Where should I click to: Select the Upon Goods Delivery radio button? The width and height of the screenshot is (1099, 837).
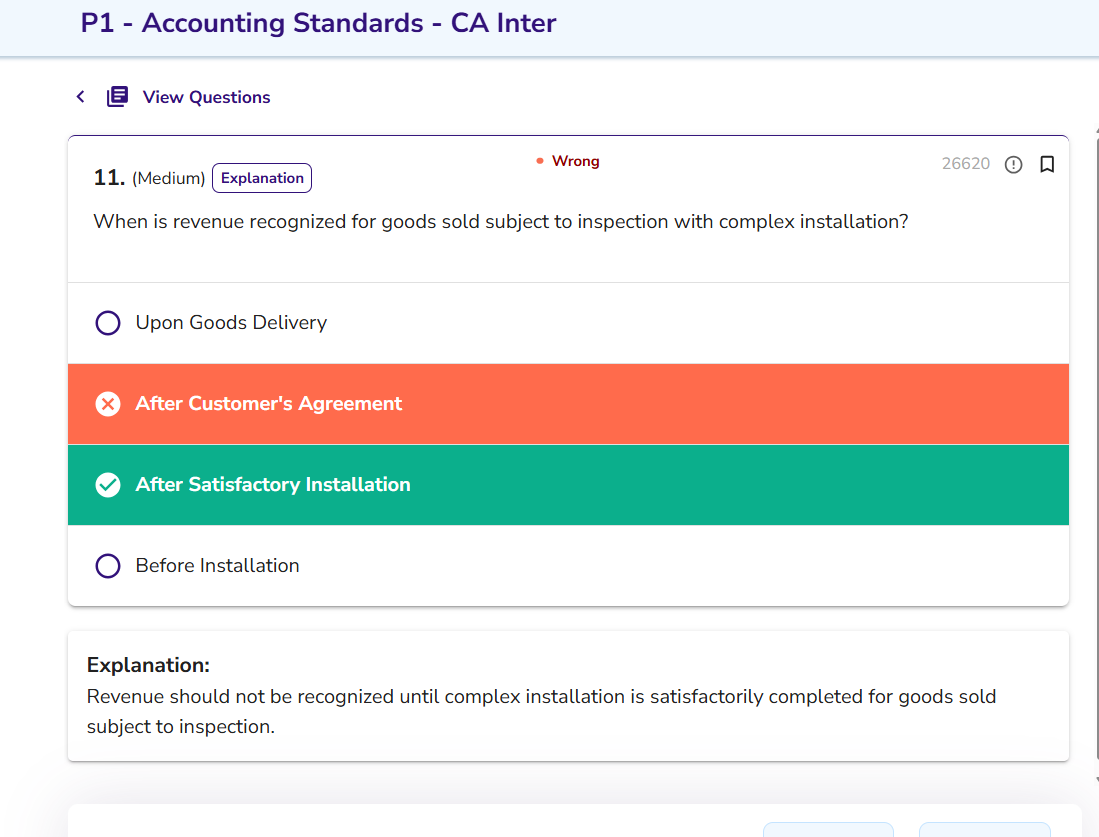pyautogui.click(x=107, y=323)
